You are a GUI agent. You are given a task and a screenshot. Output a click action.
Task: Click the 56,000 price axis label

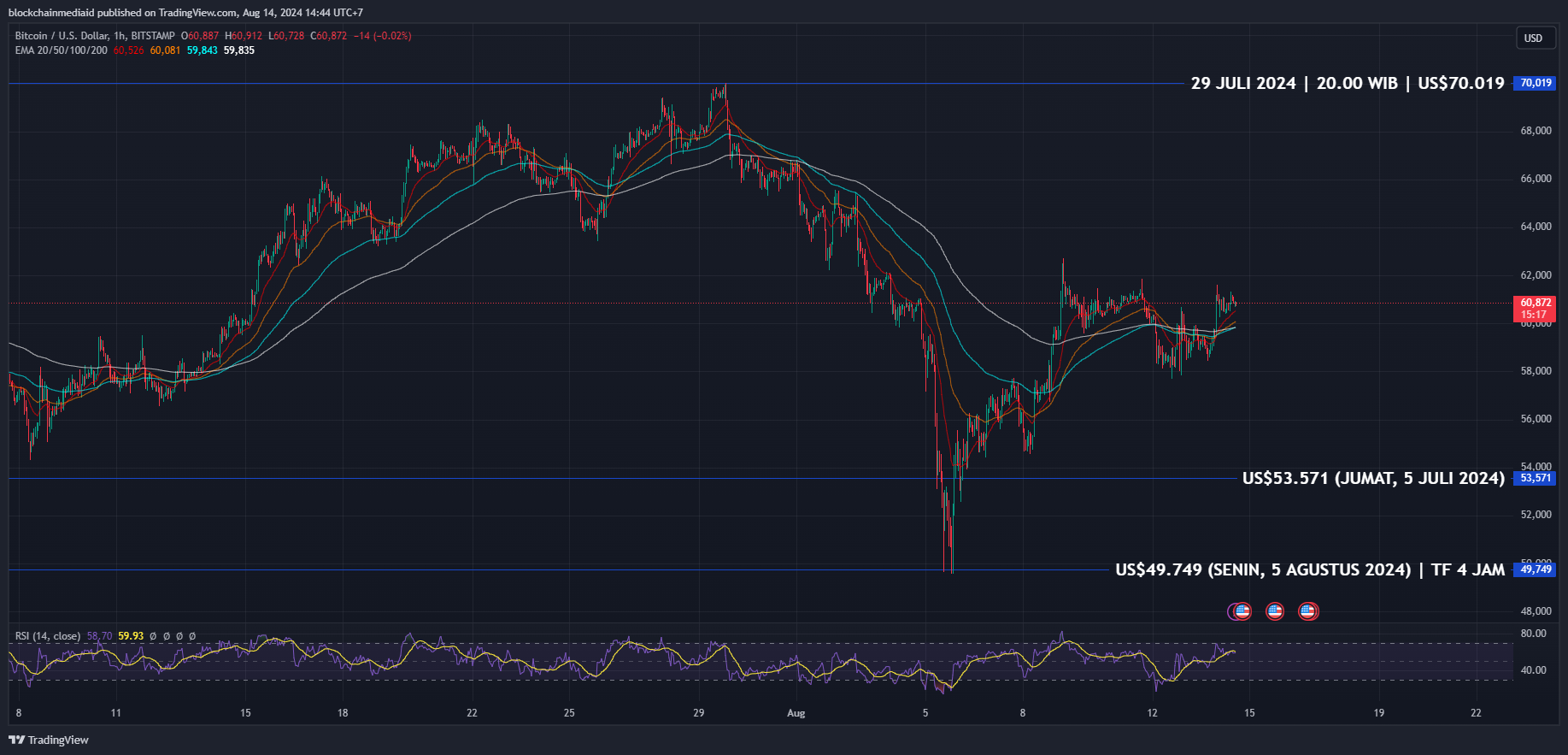click(x=1536, y=419)
